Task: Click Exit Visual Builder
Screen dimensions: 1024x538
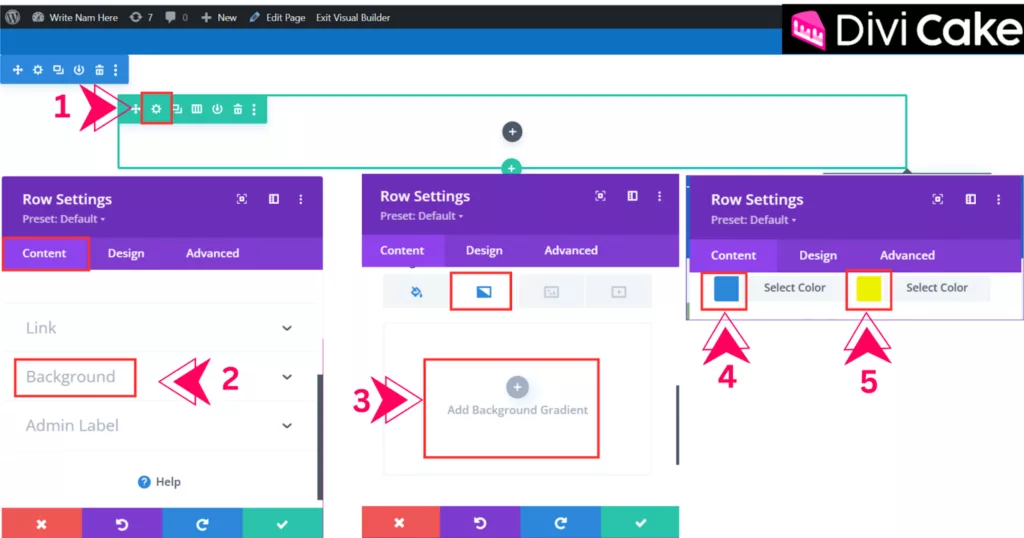Action: (353, 17)
